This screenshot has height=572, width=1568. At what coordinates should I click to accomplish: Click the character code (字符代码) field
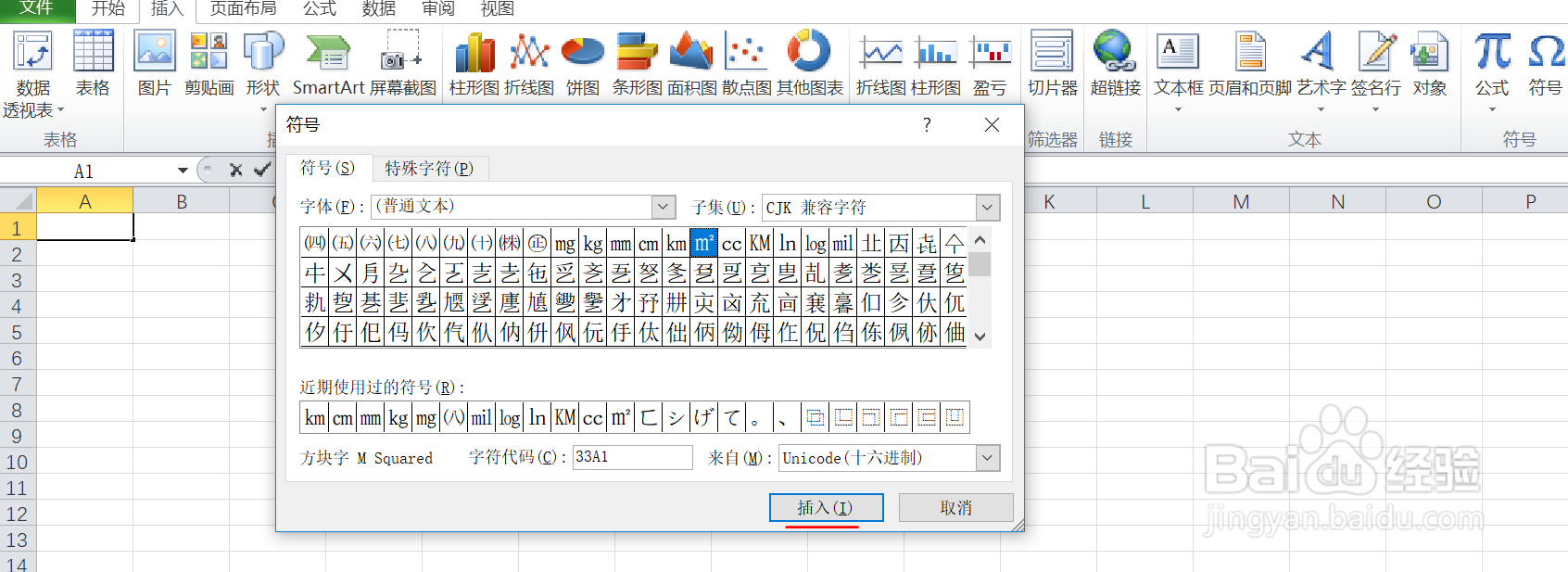tap(632, 457)
